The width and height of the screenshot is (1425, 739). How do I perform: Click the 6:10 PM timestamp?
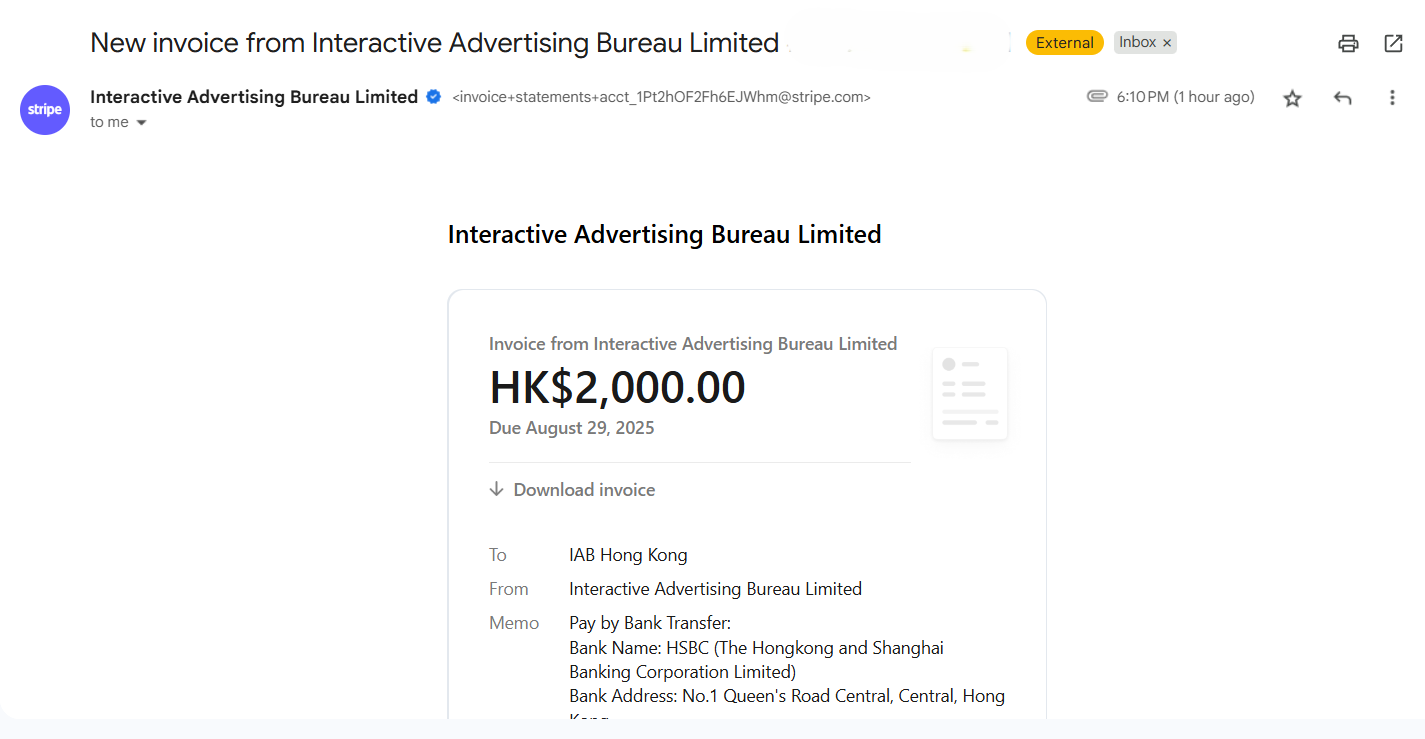pos(1185,97)
